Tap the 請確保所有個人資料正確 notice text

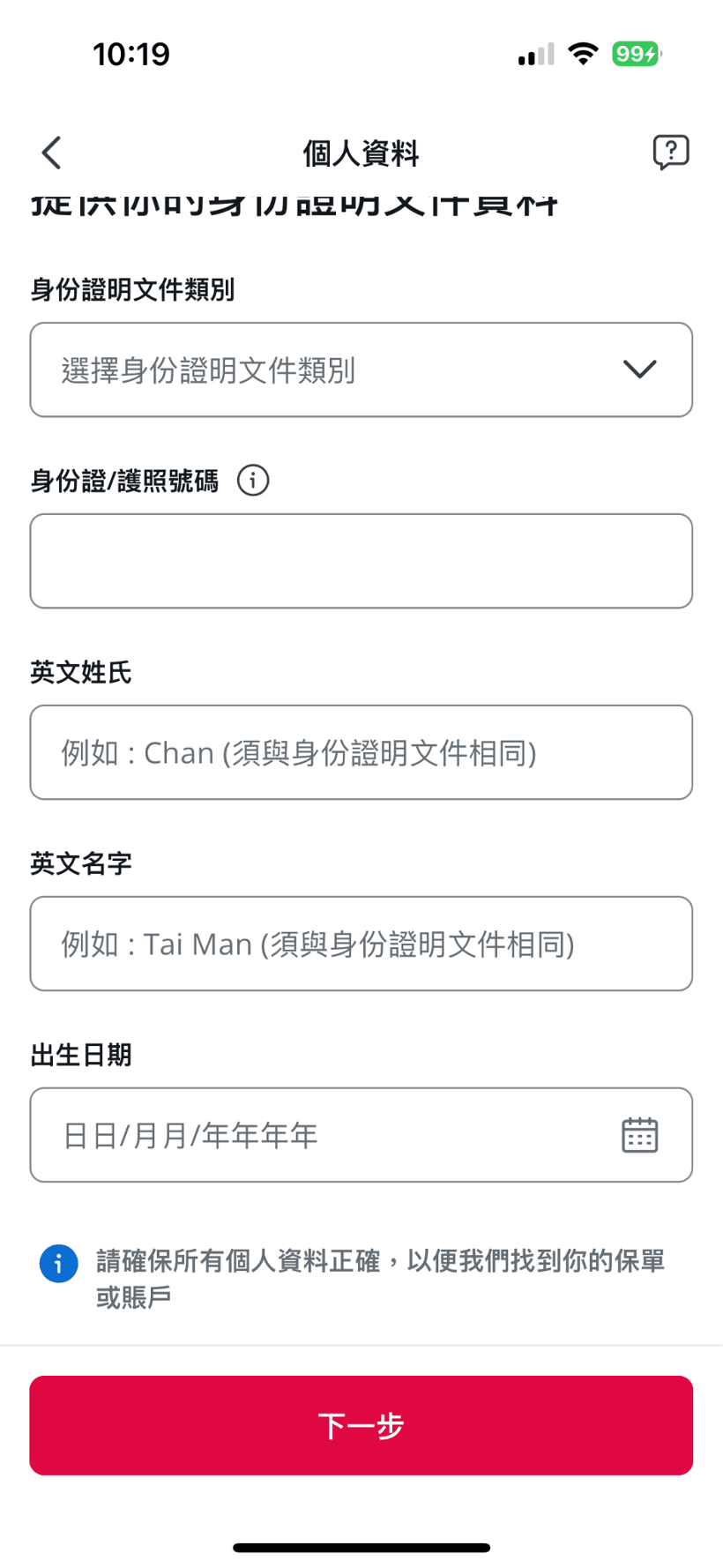point(380,1279)
